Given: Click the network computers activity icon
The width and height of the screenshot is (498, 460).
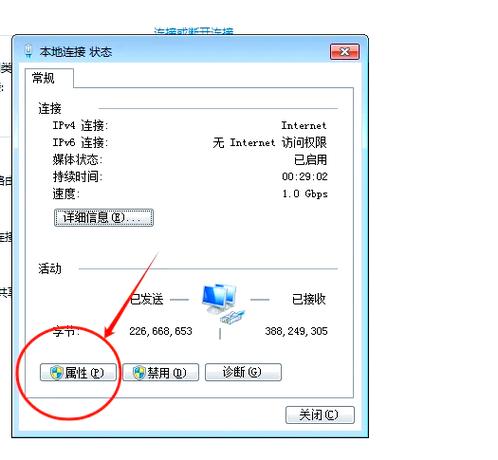Looking at the screenshot, I should (223, 304).
